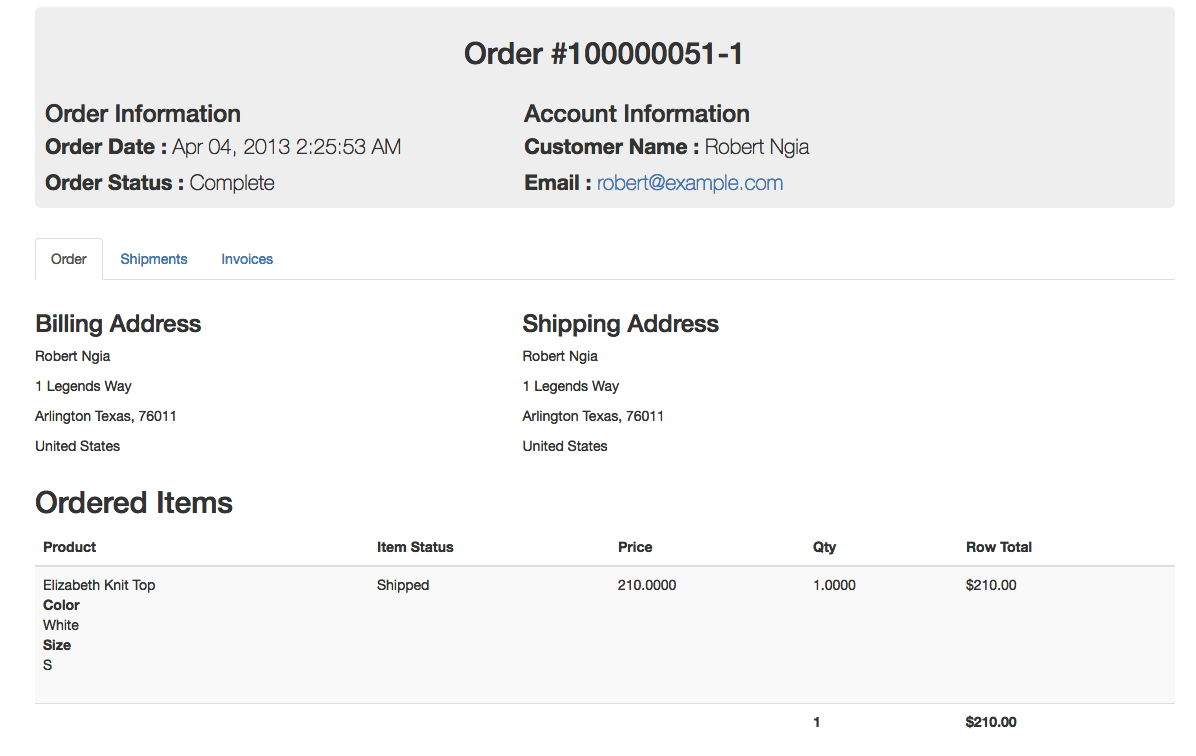Select the Elizabeth Knit Top product name
1196x756 pixels.
pyautogui.click(x=99, y=585)
